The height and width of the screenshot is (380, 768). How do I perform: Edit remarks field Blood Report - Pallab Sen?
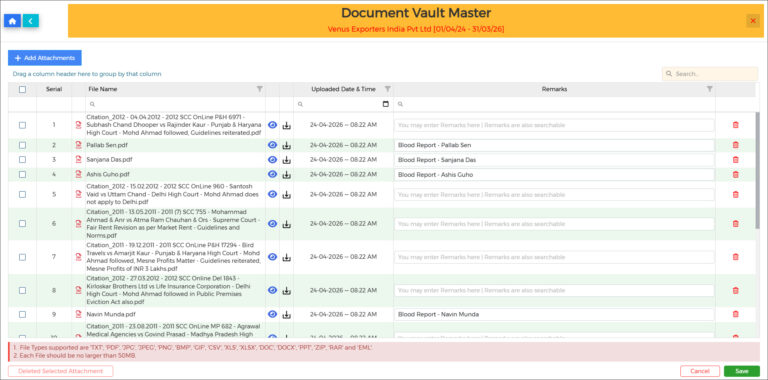pos(554,145)
